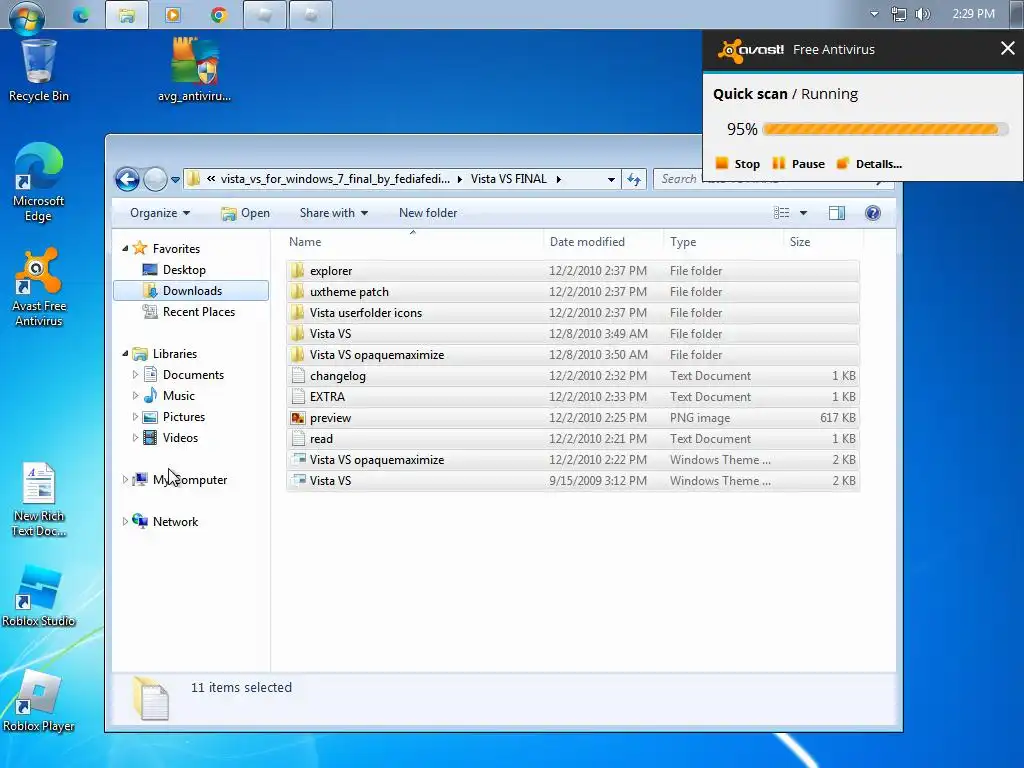The image size is (1024, 768).
Task: Launch Chrome from the taskbar
Action: pos(219,14)
